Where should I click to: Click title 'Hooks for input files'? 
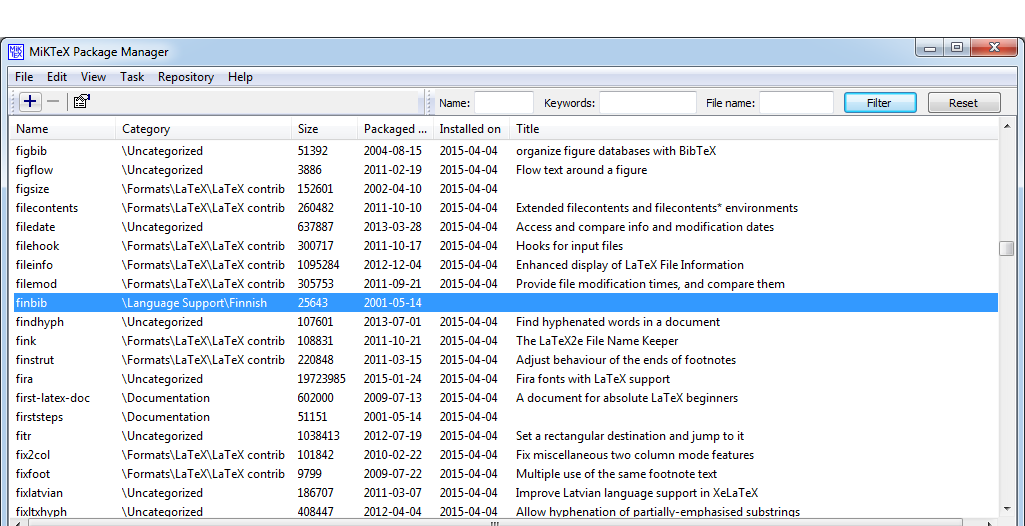[x=569, y=246]
